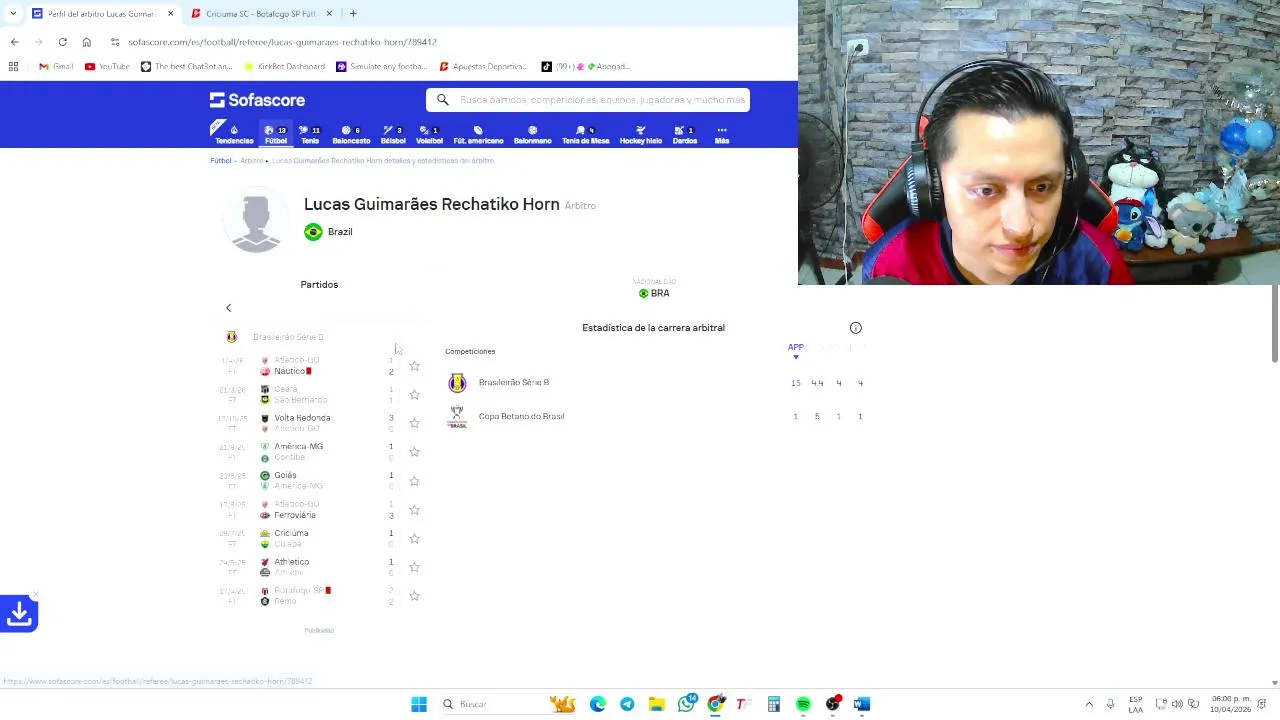Open the Hockey hielo section

point(641,134)
